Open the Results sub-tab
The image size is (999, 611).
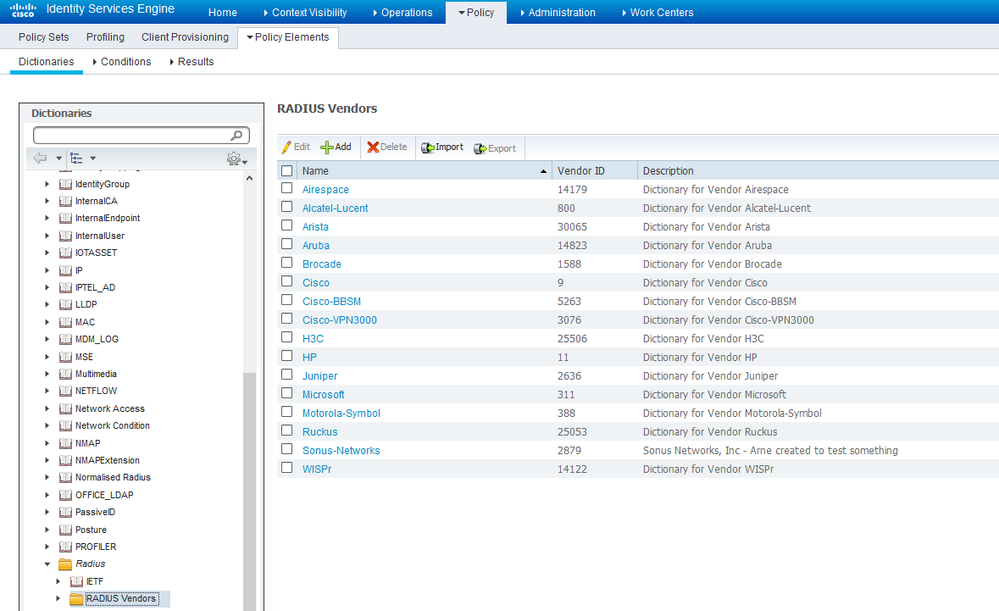pos(192,62)
